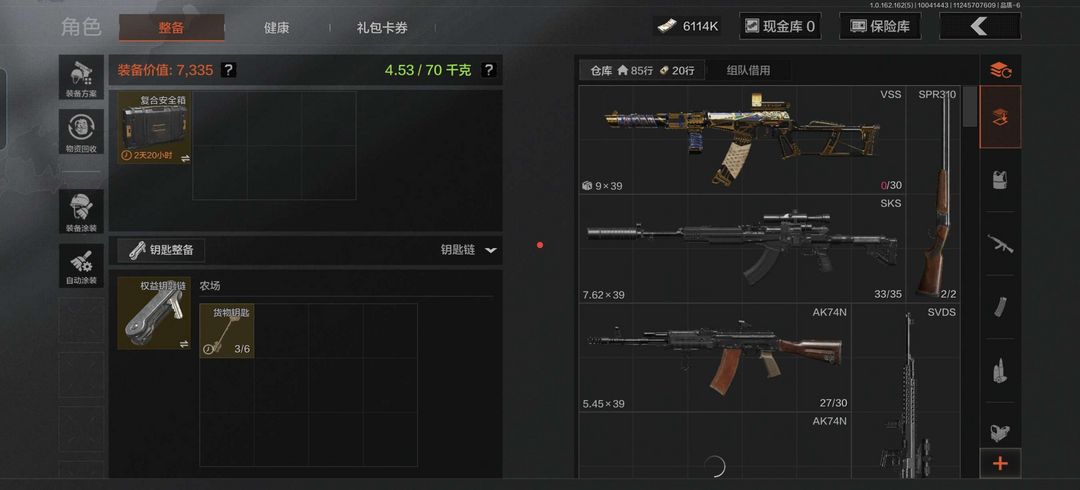Toggle swap arrows on 权益钥匙链
The image size is (1080, 490).
pos(184,343)
